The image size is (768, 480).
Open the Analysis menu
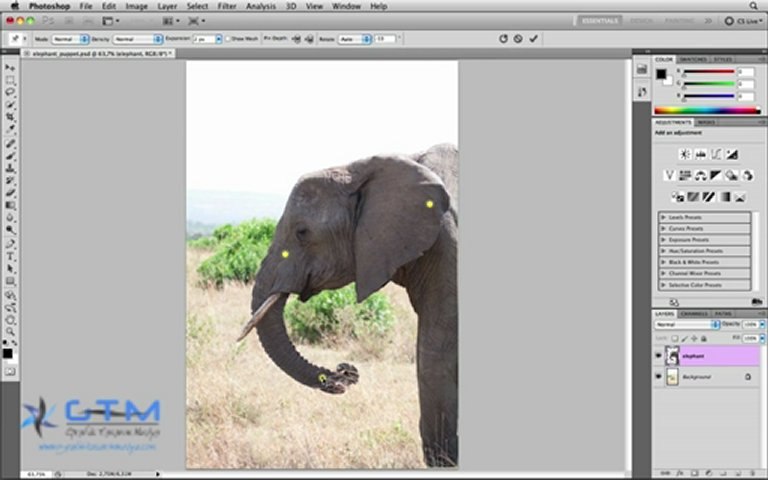tap(261, 6)
